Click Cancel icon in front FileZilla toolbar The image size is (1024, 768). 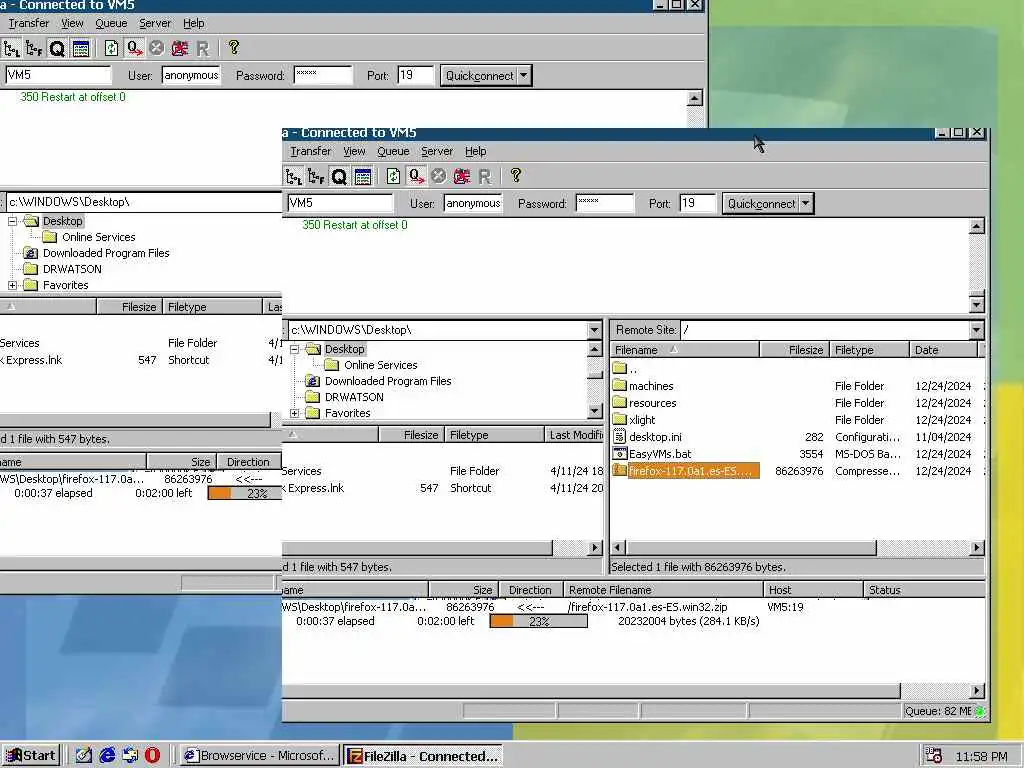coord(438,176)
